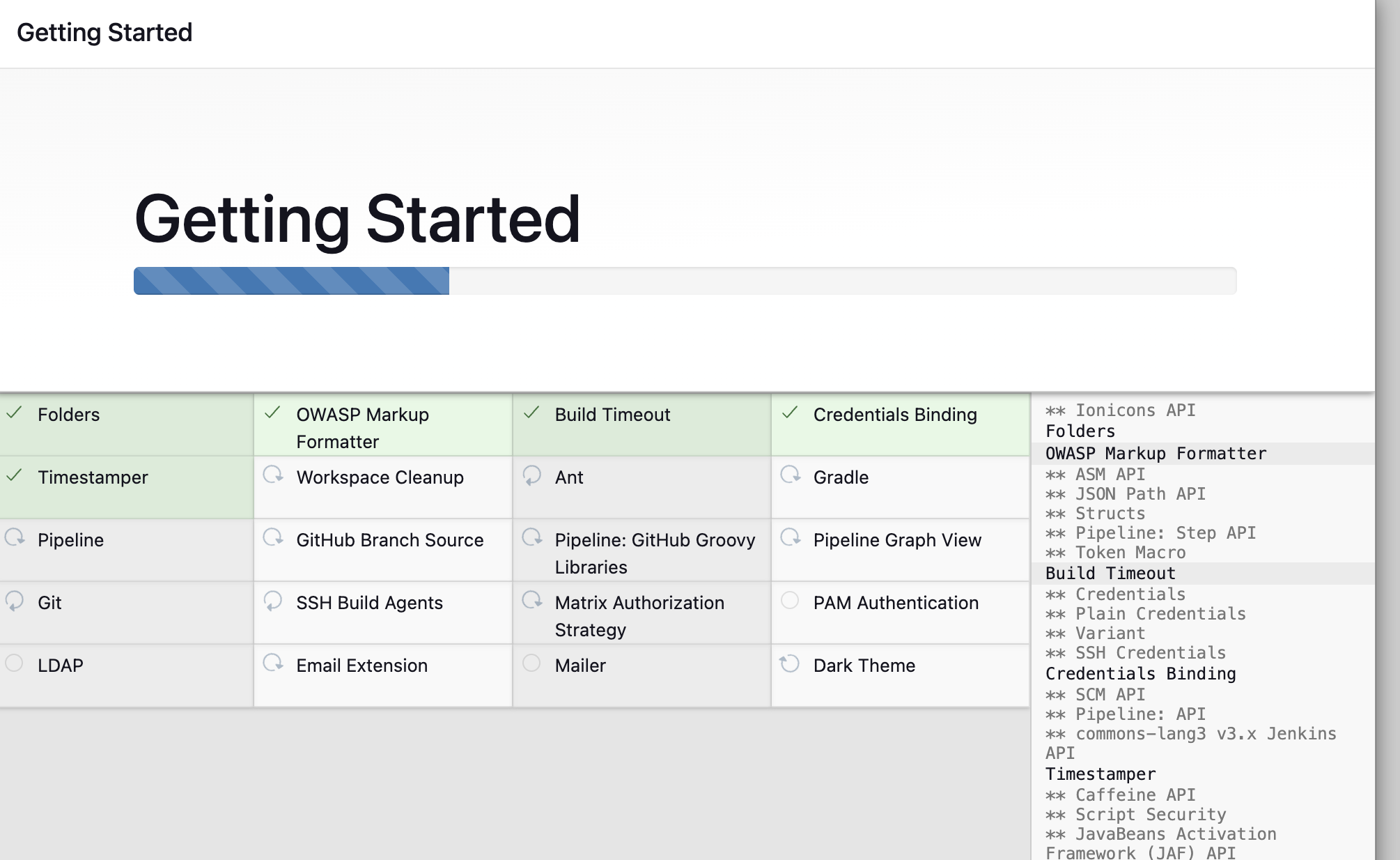Click the Mailer plugin name
Viewport: 1400px width, 860px height.
tap(580, 666)
